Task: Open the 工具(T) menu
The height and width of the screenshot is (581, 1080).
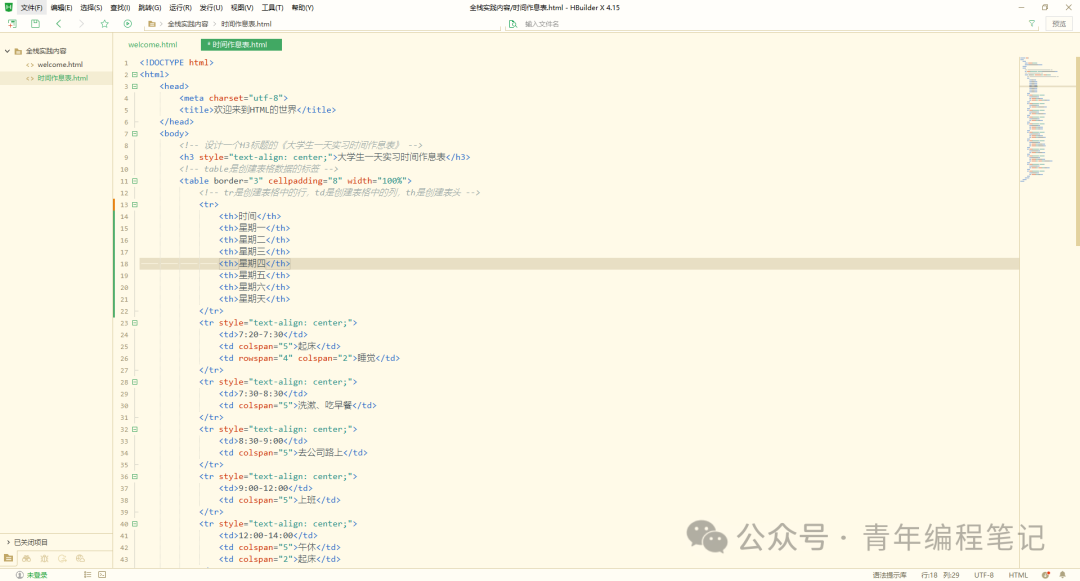Action: point(272,8)
